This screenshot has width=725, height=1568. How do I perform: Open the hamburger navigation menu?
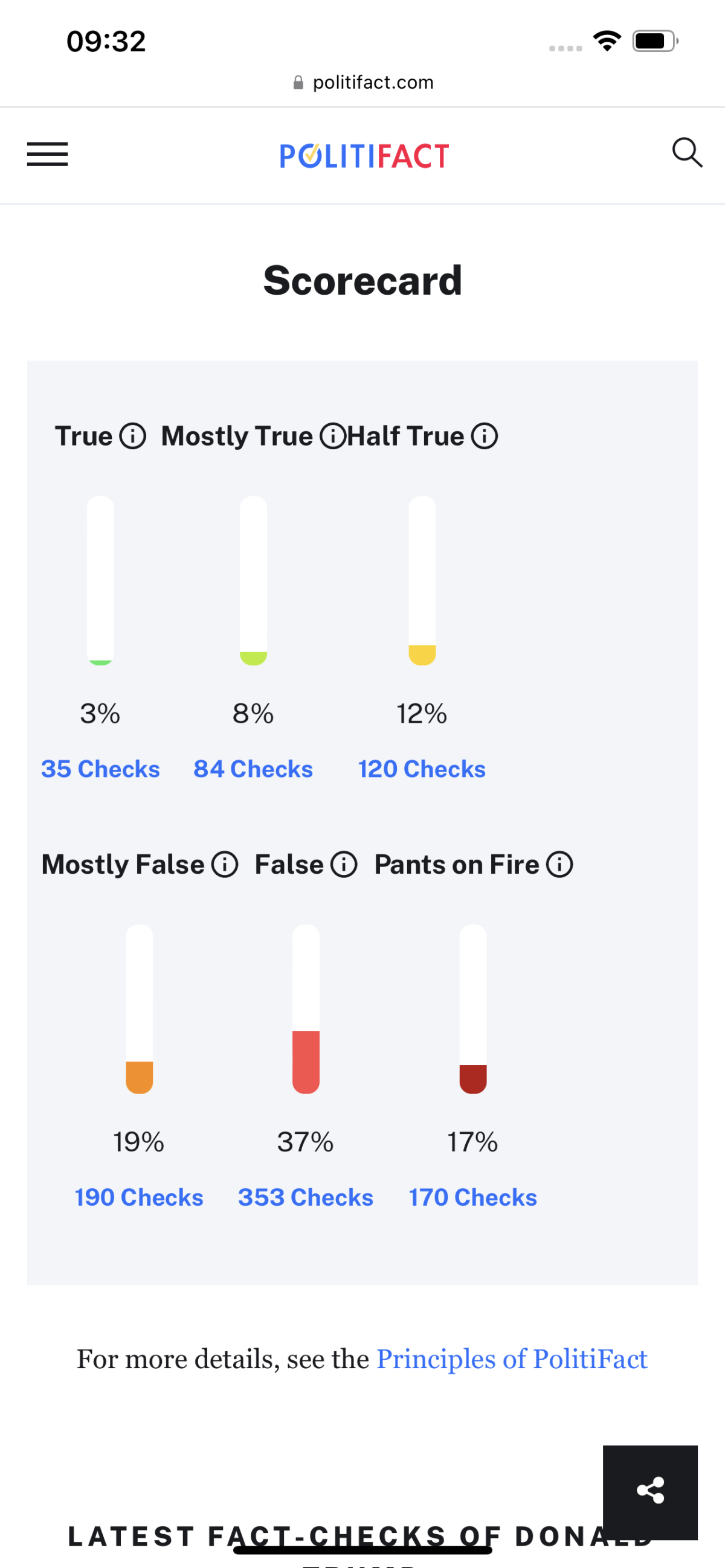[48, 154]
